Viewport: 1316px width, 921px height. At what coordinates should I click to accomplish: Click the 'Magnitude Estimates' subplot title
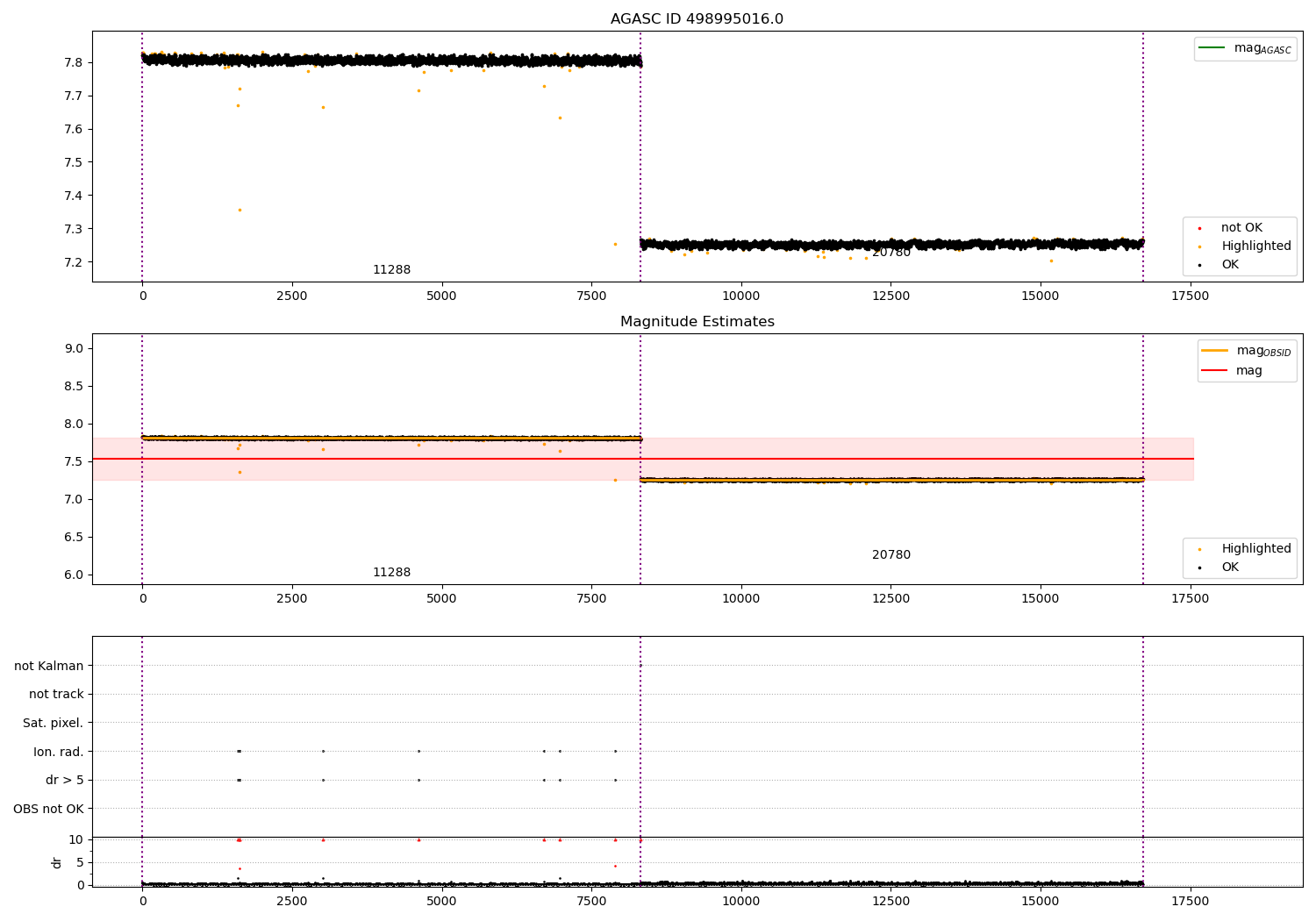click(697, 322)
